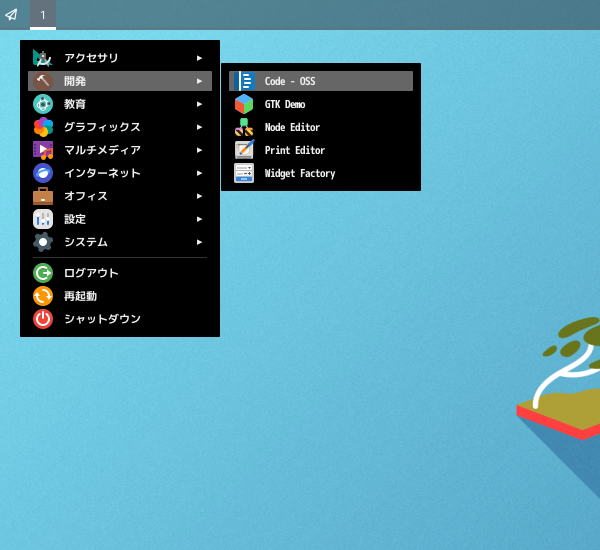
Task: Expand the システム submenu arrow
Action: 200,242
